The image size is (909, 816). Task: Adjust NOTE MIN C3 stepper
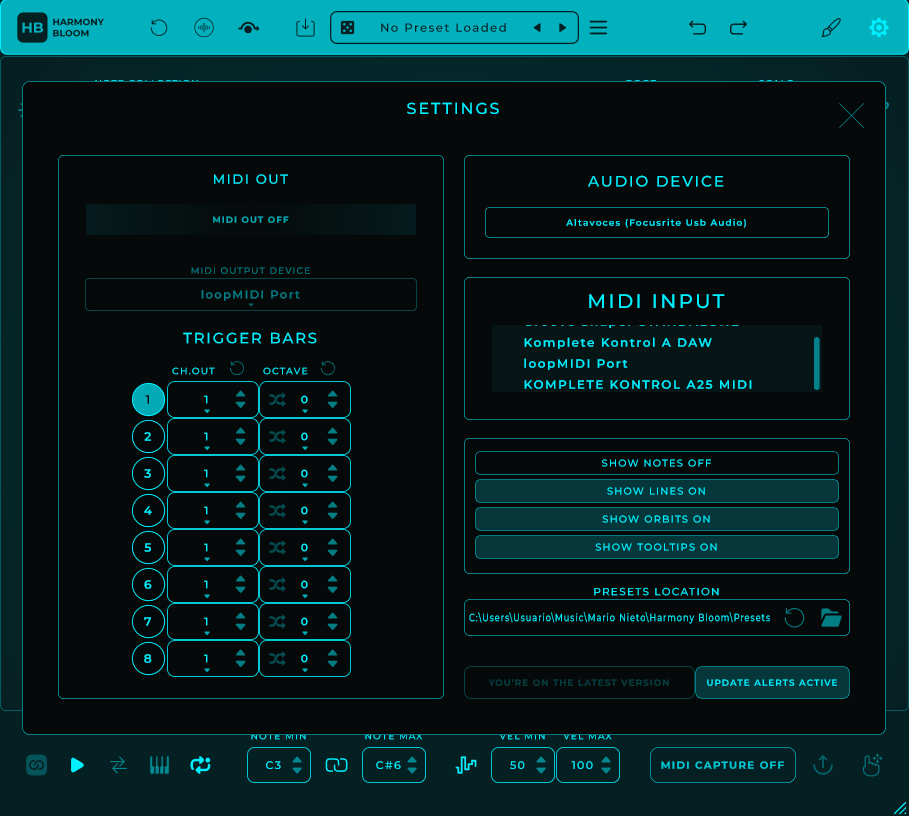point(297,765)
